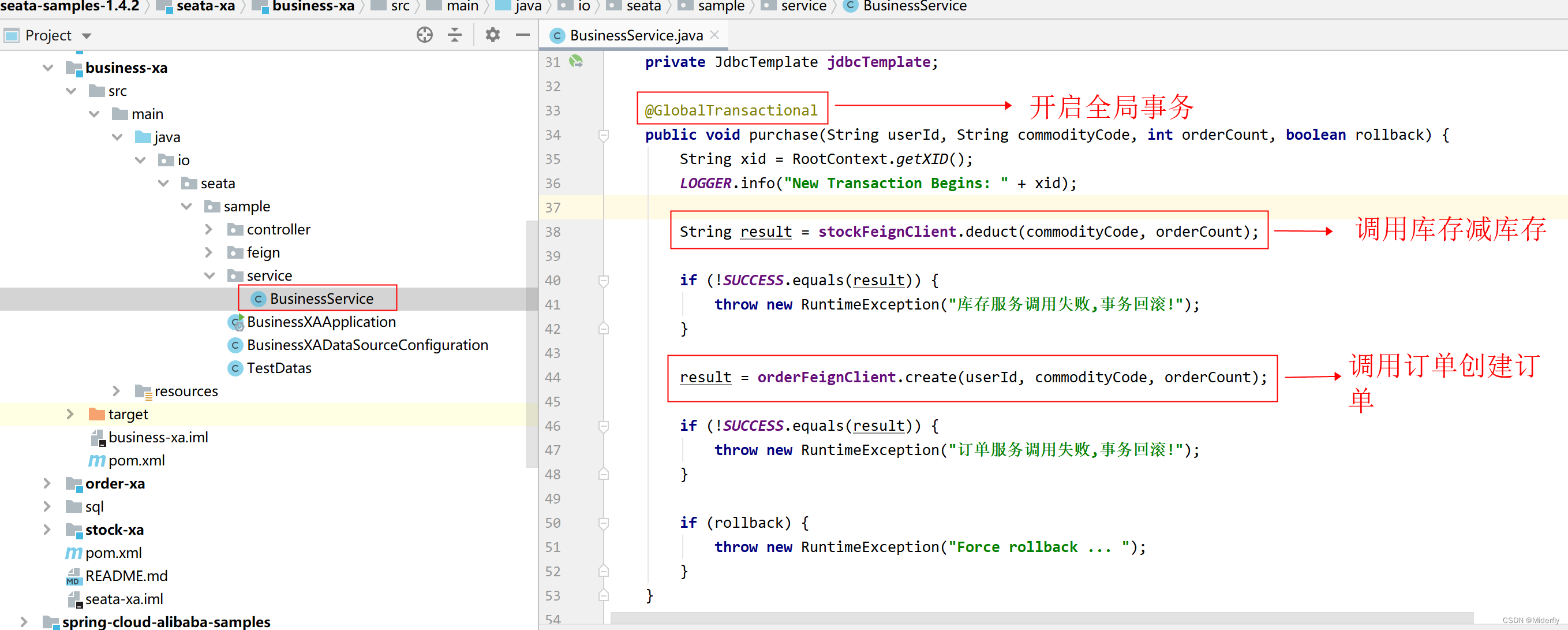Collapse the service folder
This screenshot has width=1568, height=630.
[209, 276]
